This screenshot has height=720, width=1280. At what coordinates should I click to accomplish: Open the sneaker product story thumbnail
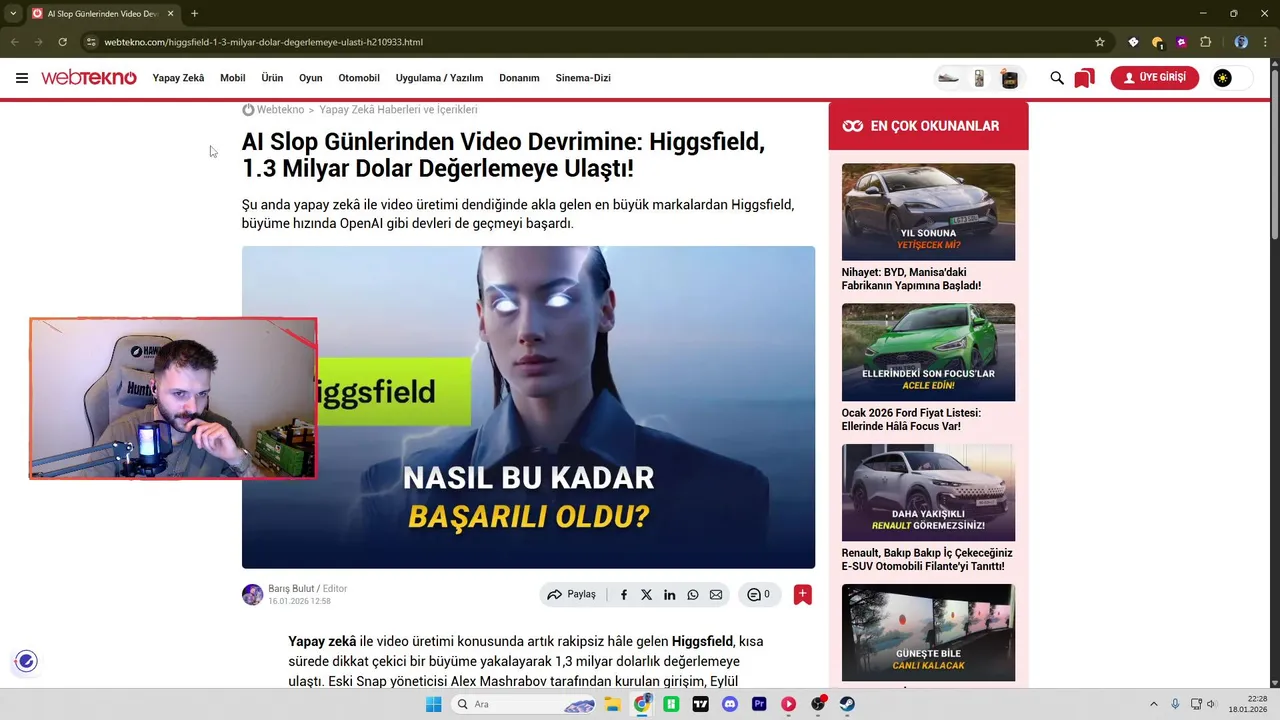click(948, 78)
